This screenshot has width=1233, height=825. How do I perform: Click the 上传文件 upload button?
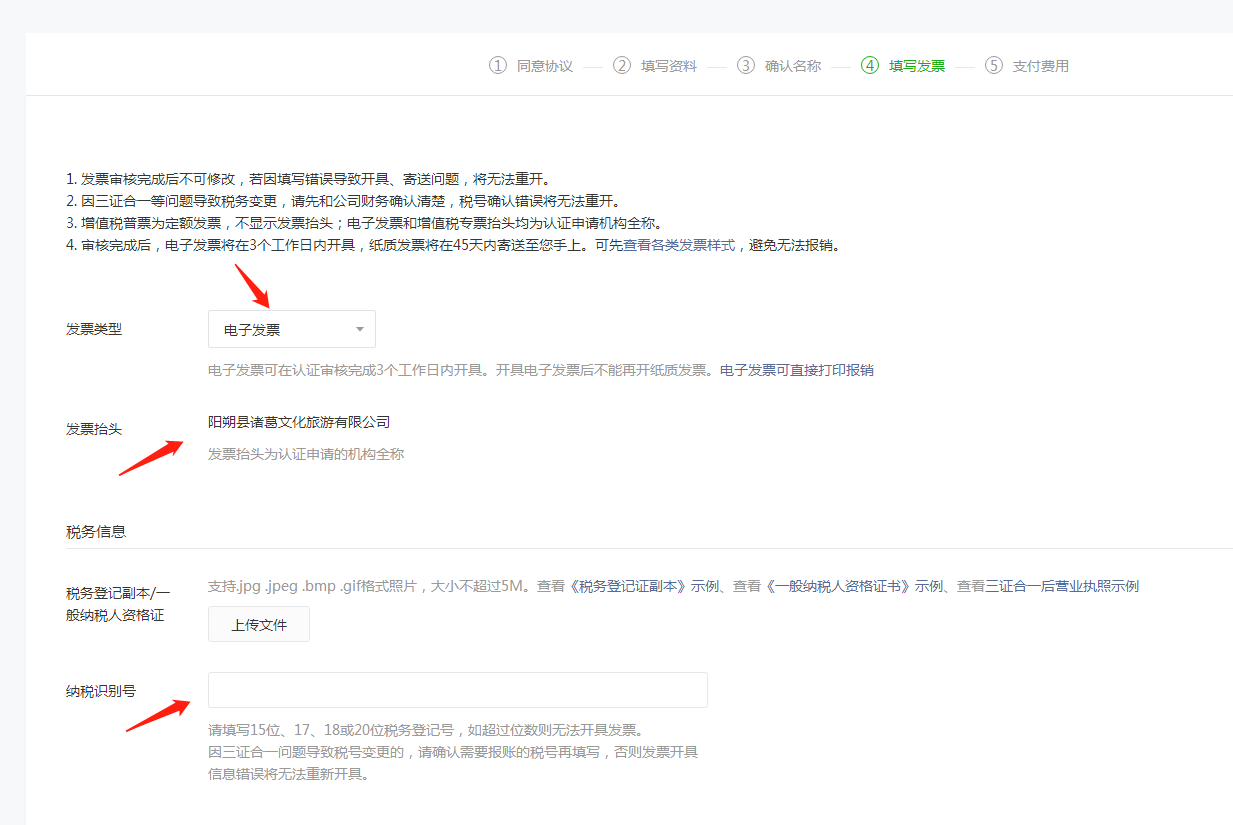tap(258, 624)
